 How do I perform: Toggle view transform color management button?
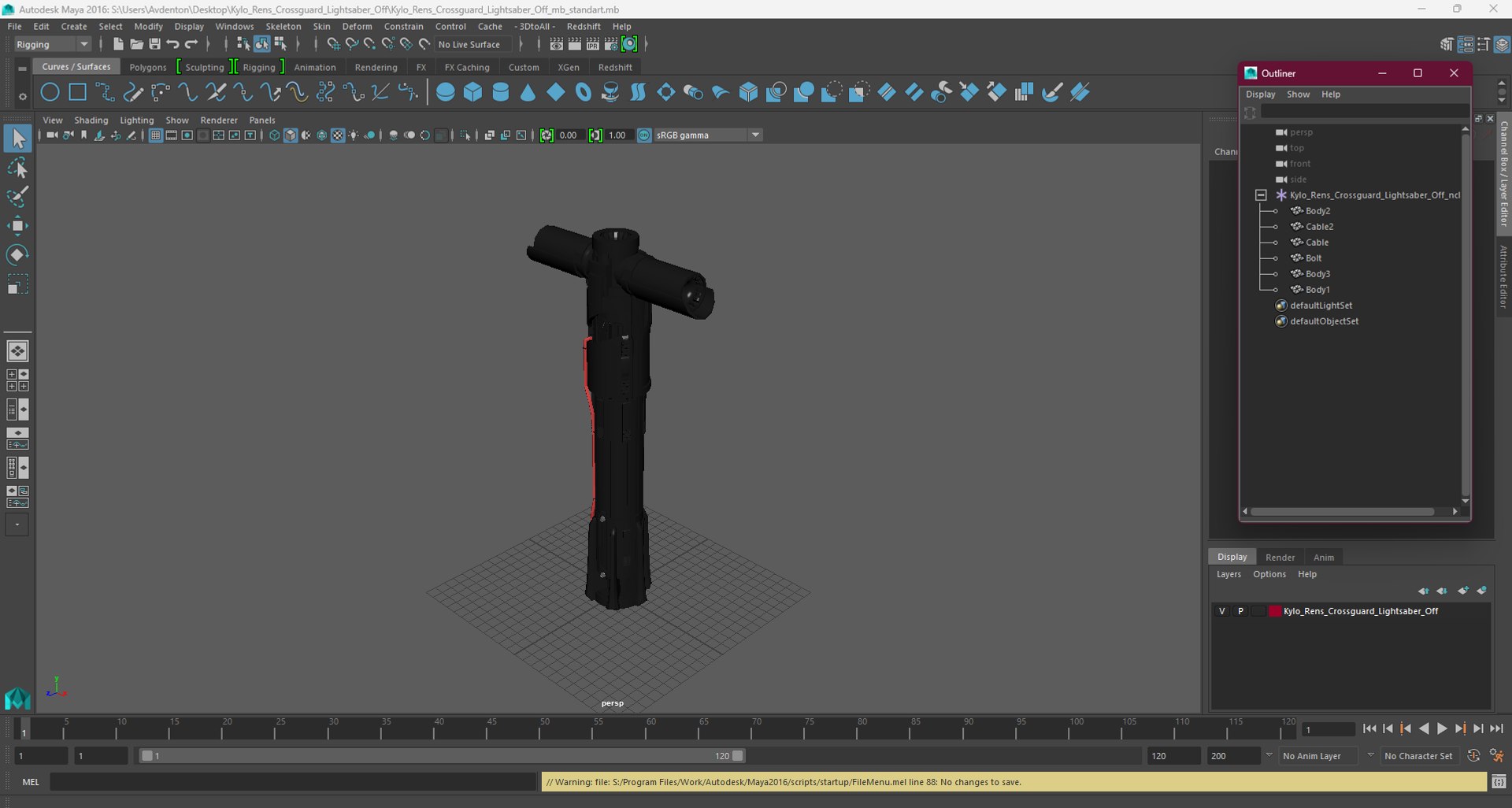point(644,135)
